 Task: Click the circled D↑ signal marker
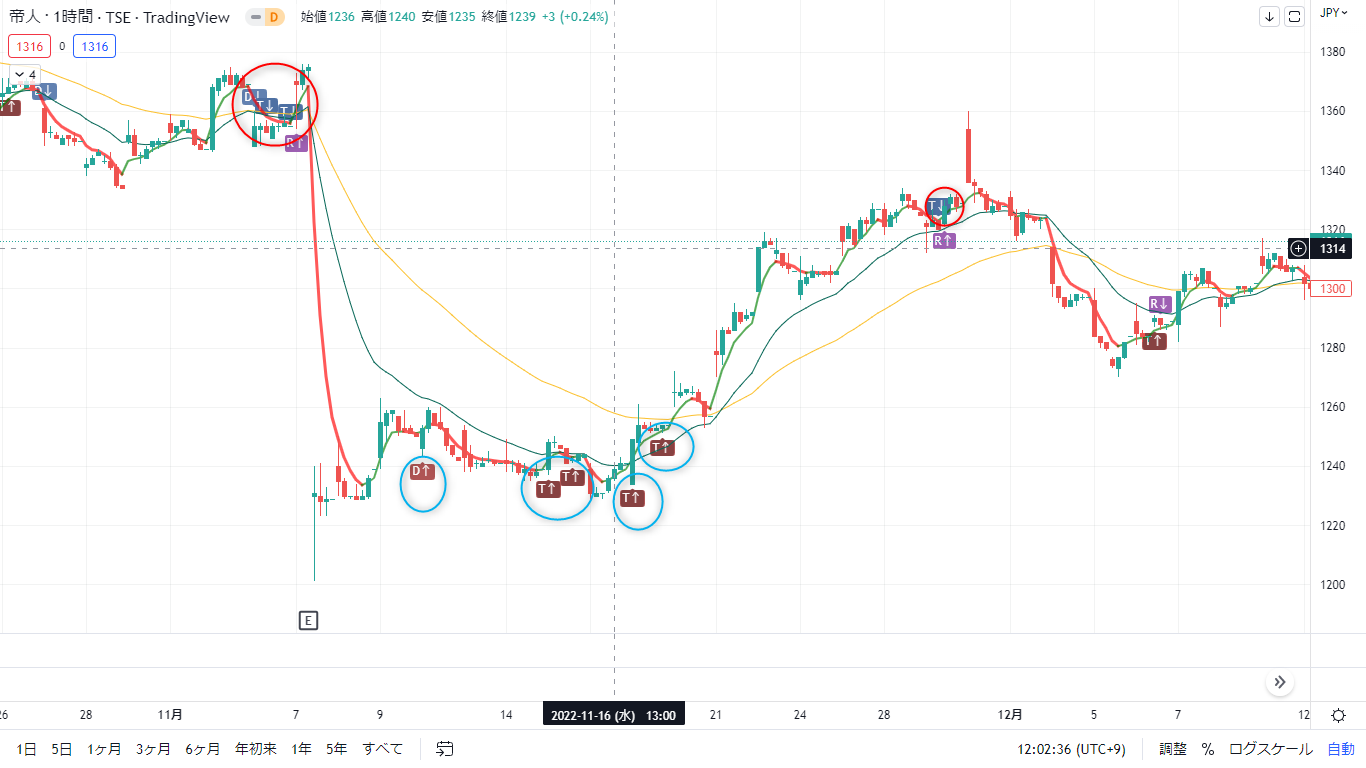(422, 471)
